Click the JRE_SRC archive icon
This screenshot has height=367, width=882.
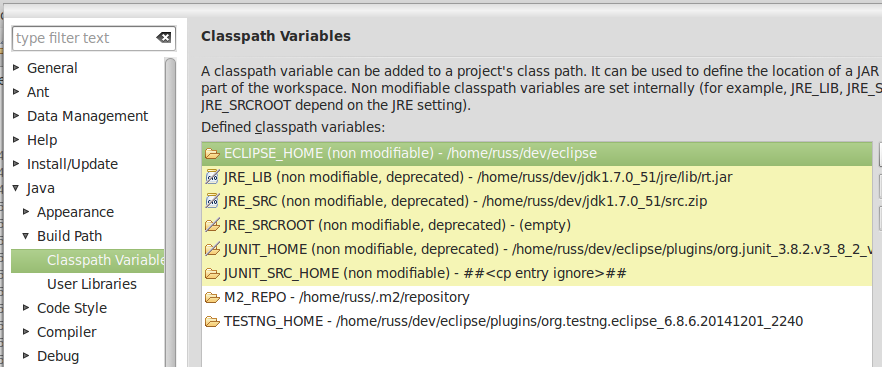coord(212,202)
